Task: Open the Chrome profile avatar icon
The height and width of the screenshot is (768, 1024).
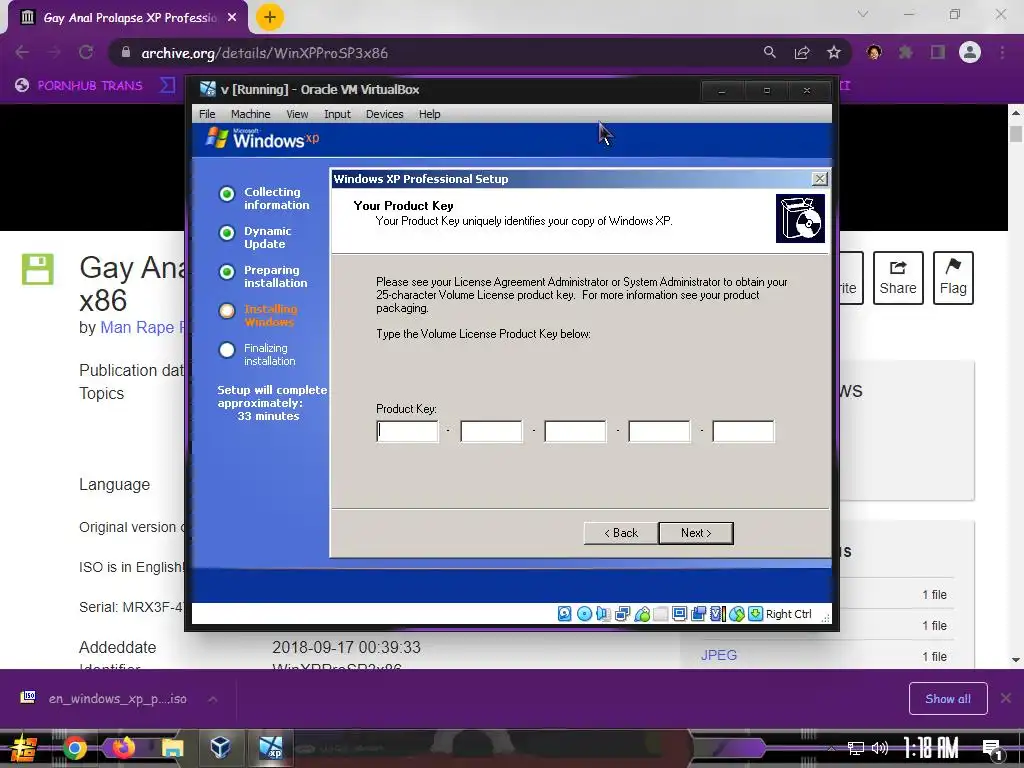Action: click(970, 52)
